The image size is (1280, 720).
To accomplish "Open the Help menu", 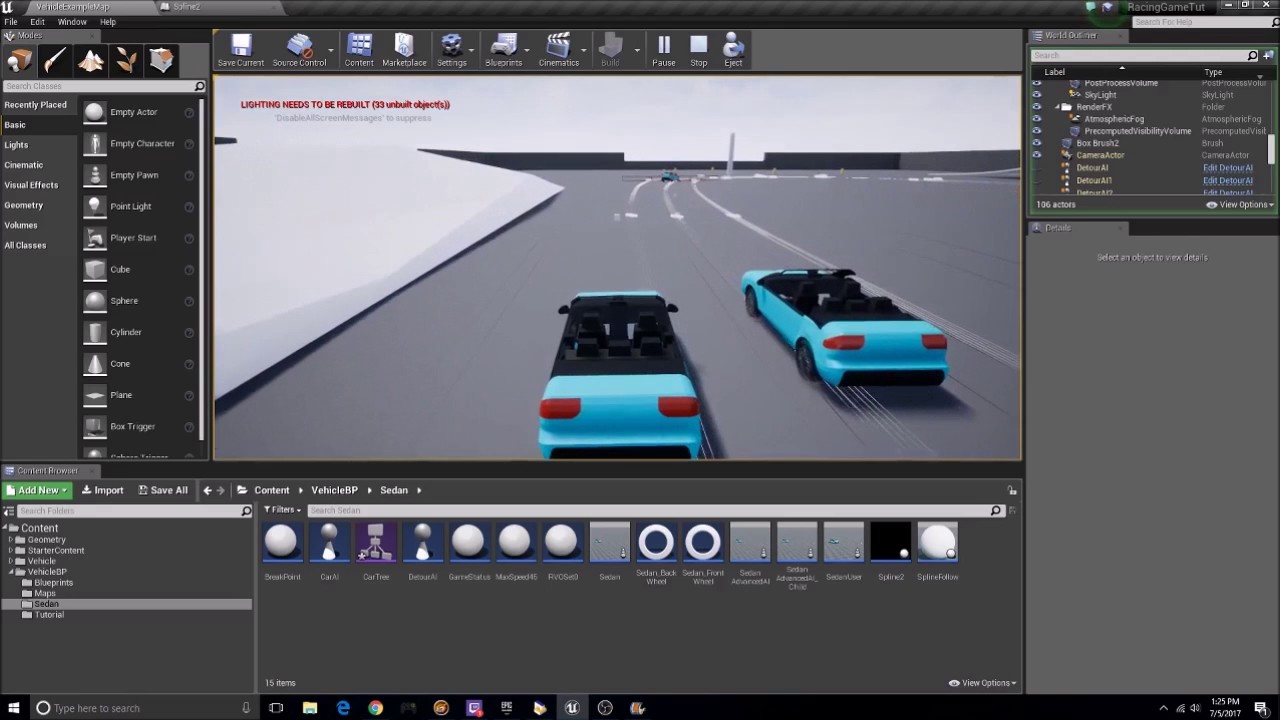I will pyautogui.click(x=108, y=21).
